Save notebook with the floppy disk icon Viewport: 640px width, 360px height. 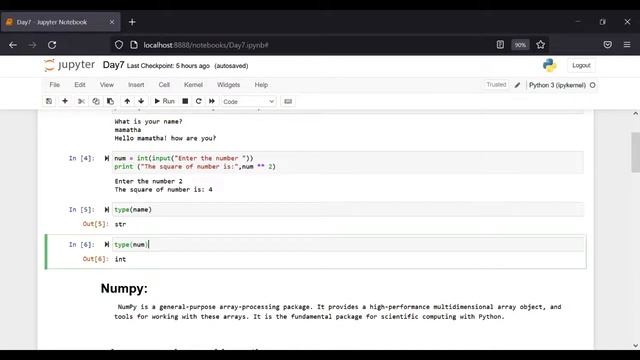pyautogui.click(x=49, y=101)
